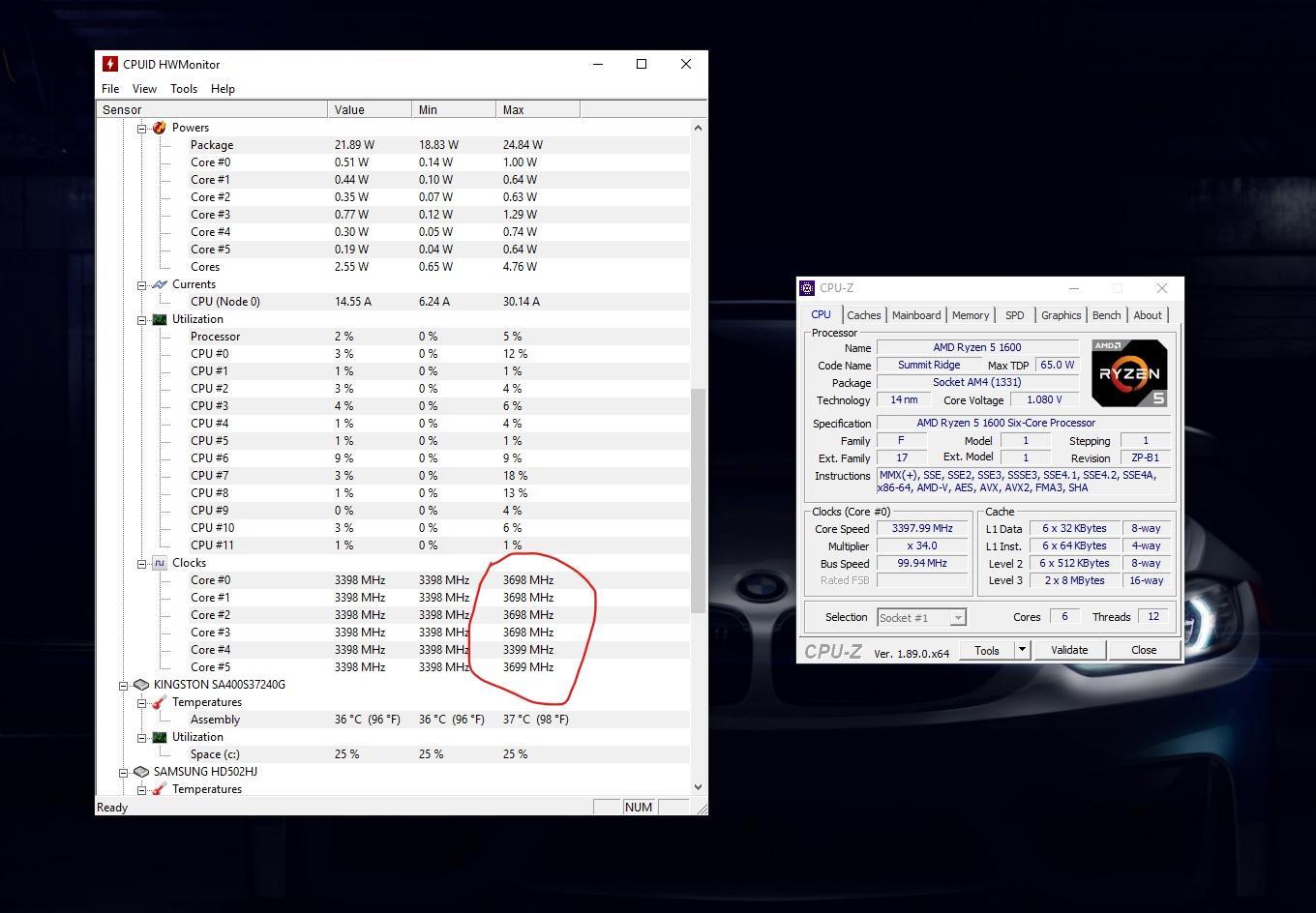Maximize the HWMonitor window
1316x913 pixels.
coord(642,64)
